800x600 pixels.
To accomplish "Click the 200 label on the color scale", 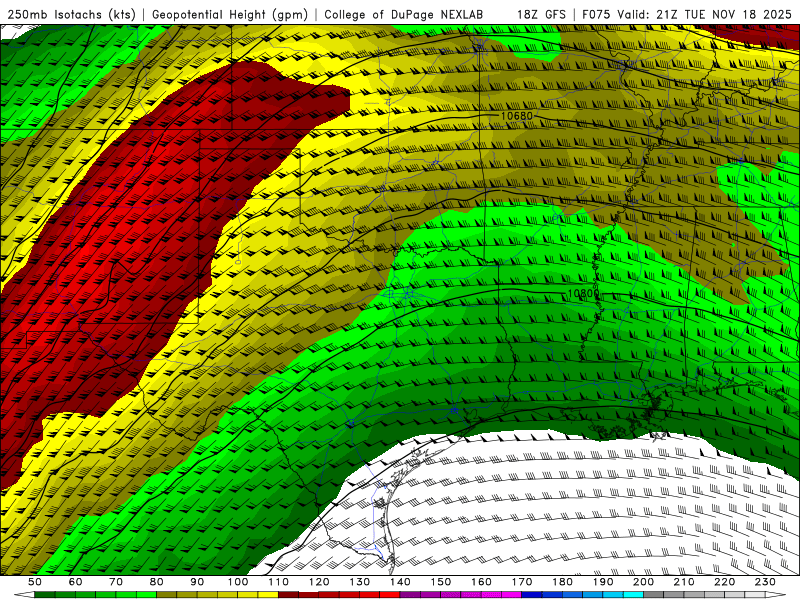I will coord(643,582).
